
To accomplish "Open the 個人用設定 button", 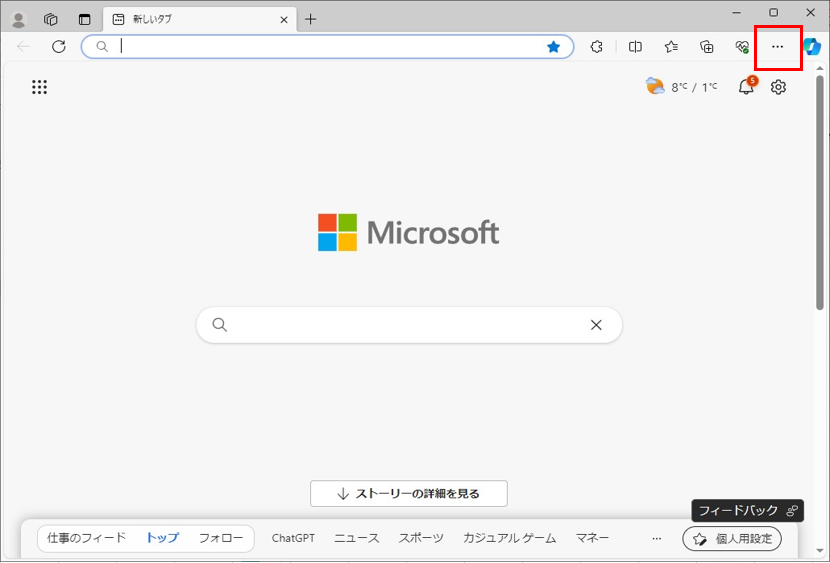I will click(732, 539).
